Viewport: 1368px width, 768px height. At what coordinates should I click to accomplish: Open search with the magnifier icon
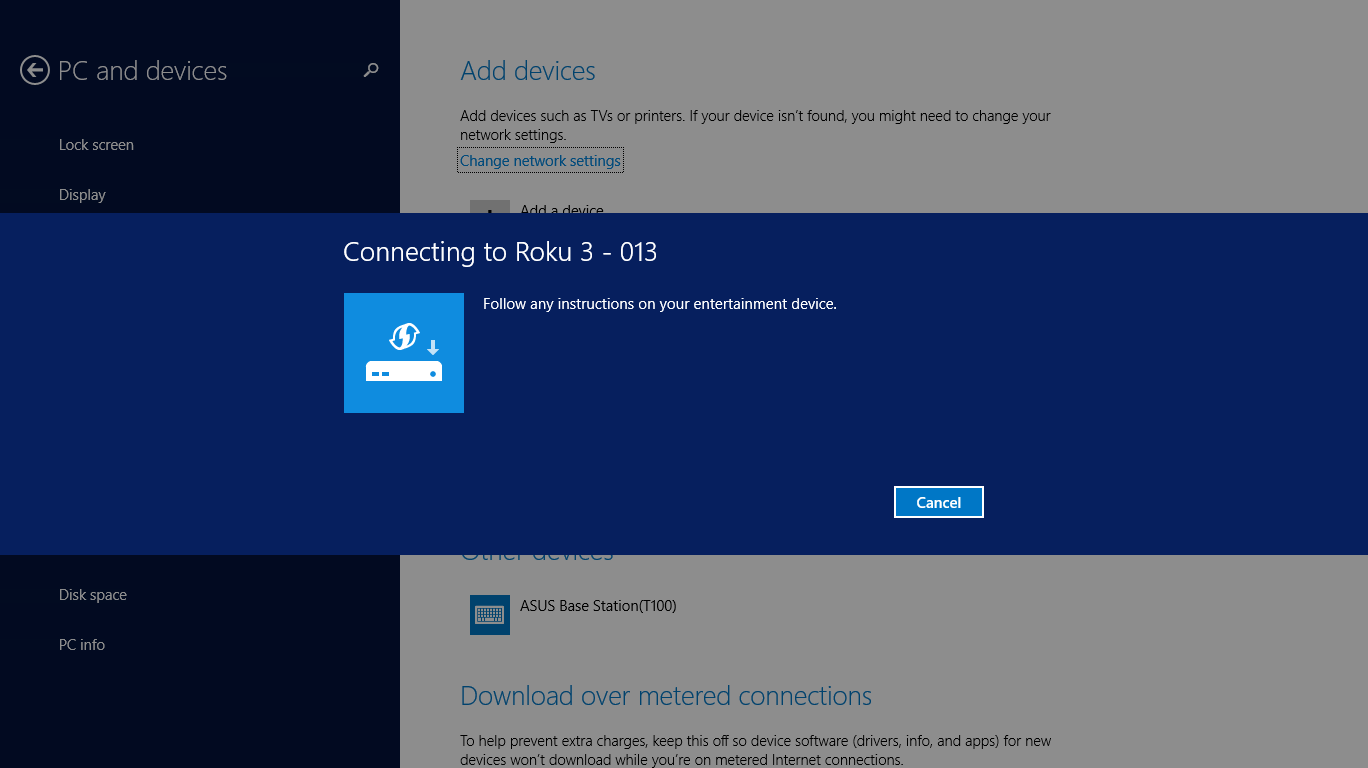tap(371, 70)
